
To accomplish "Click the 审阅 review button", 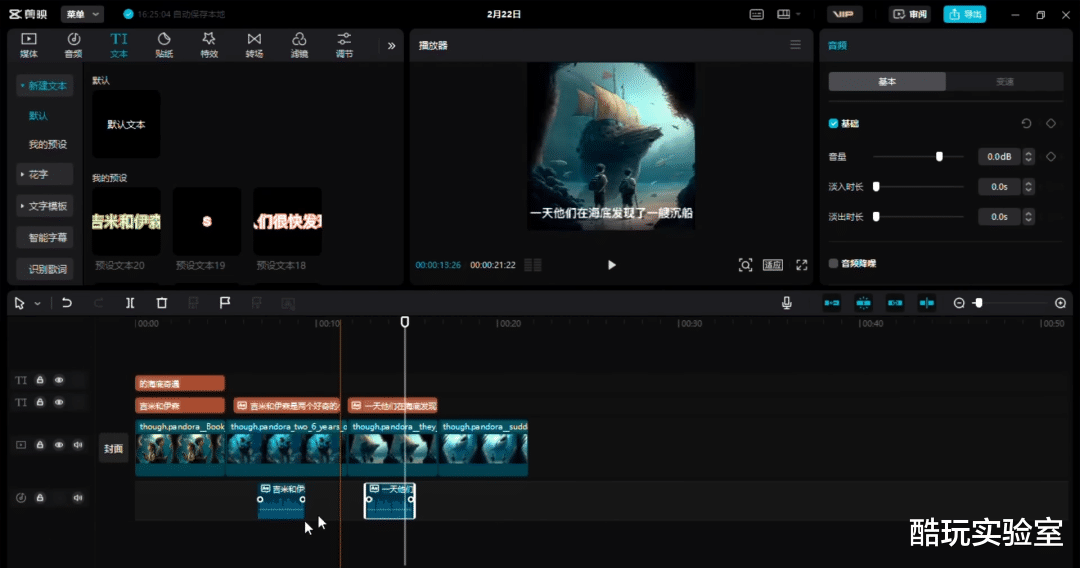I will point(910,14).
